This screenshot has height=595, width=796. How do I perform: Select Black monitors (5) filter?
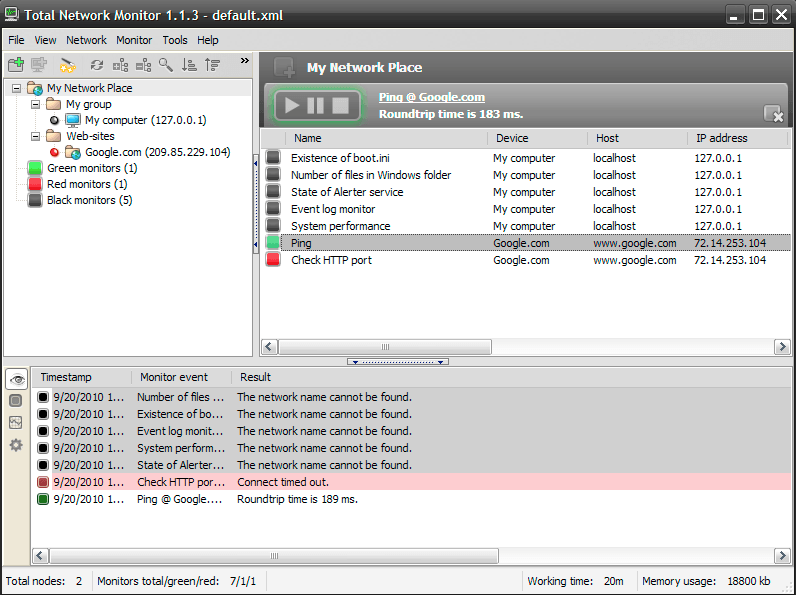click(x=89, y=201)
